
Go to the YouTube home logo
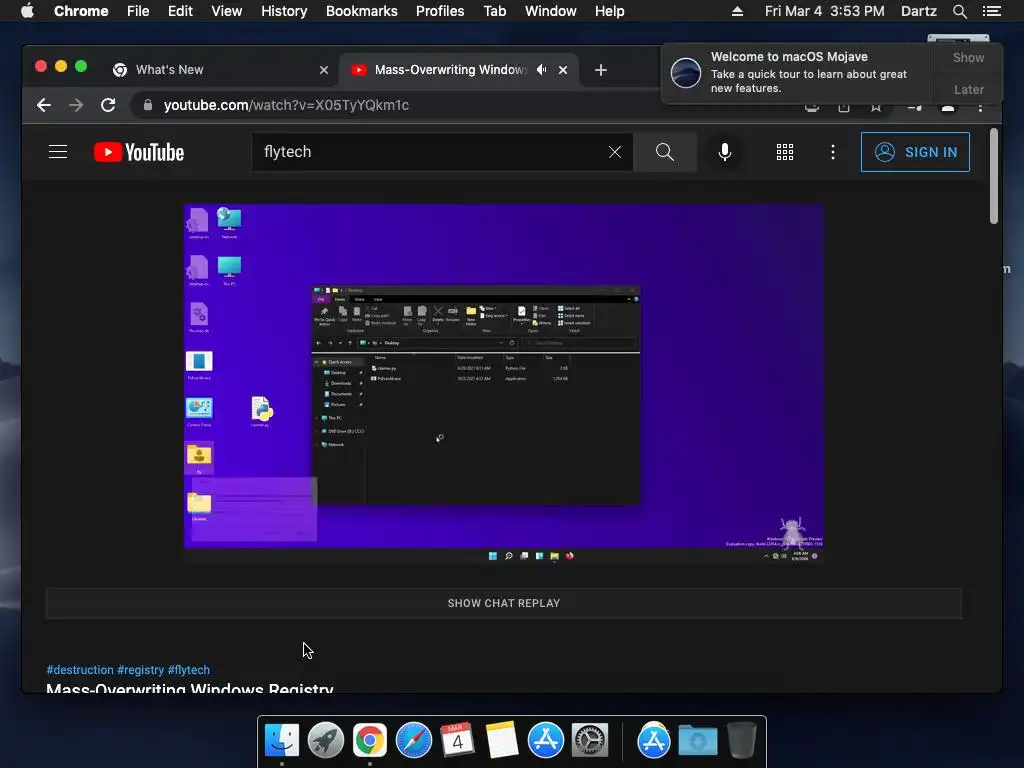139,152
